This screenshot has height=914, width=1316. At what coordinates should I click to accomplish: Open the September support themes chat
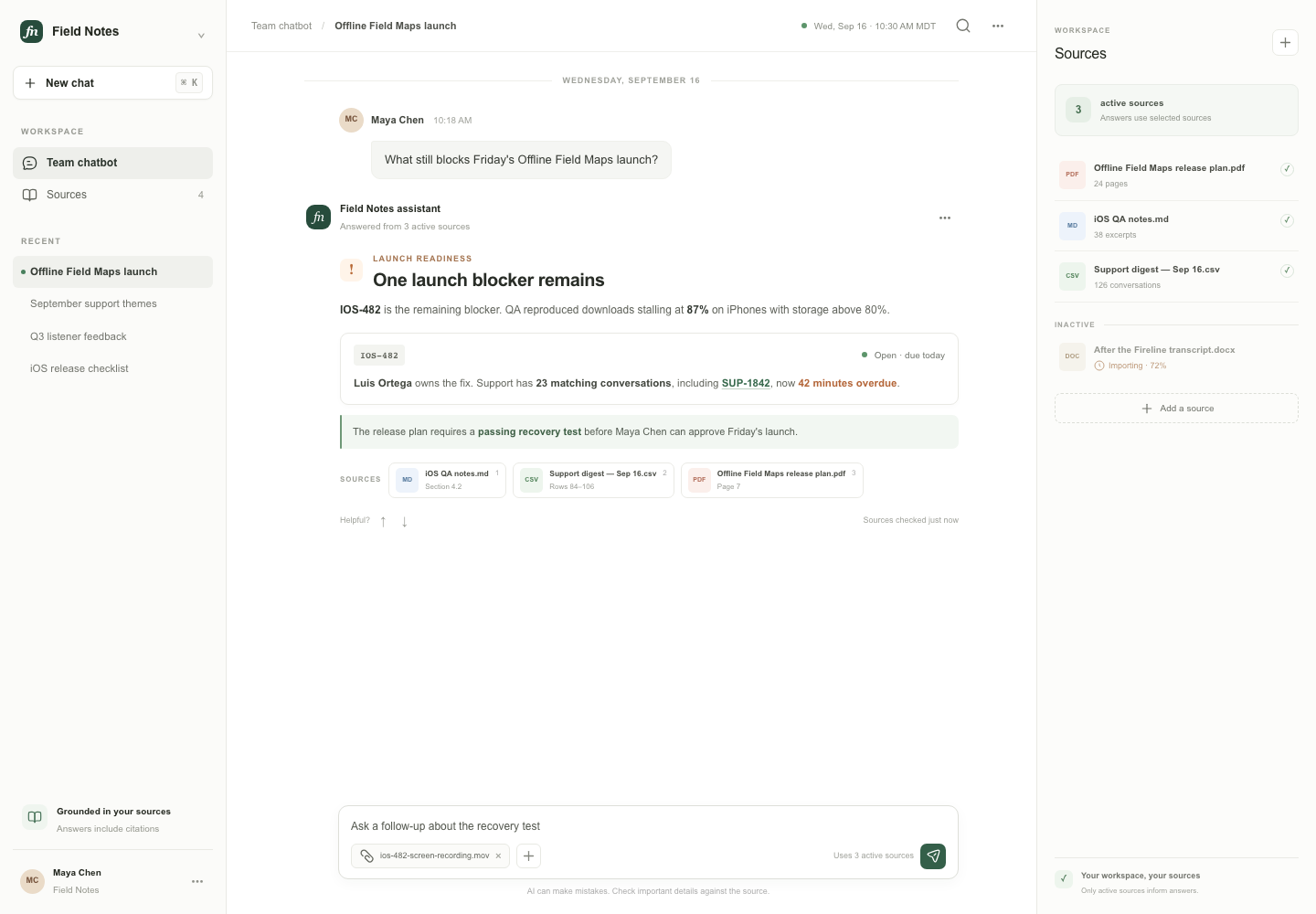(x=112, y=303)
